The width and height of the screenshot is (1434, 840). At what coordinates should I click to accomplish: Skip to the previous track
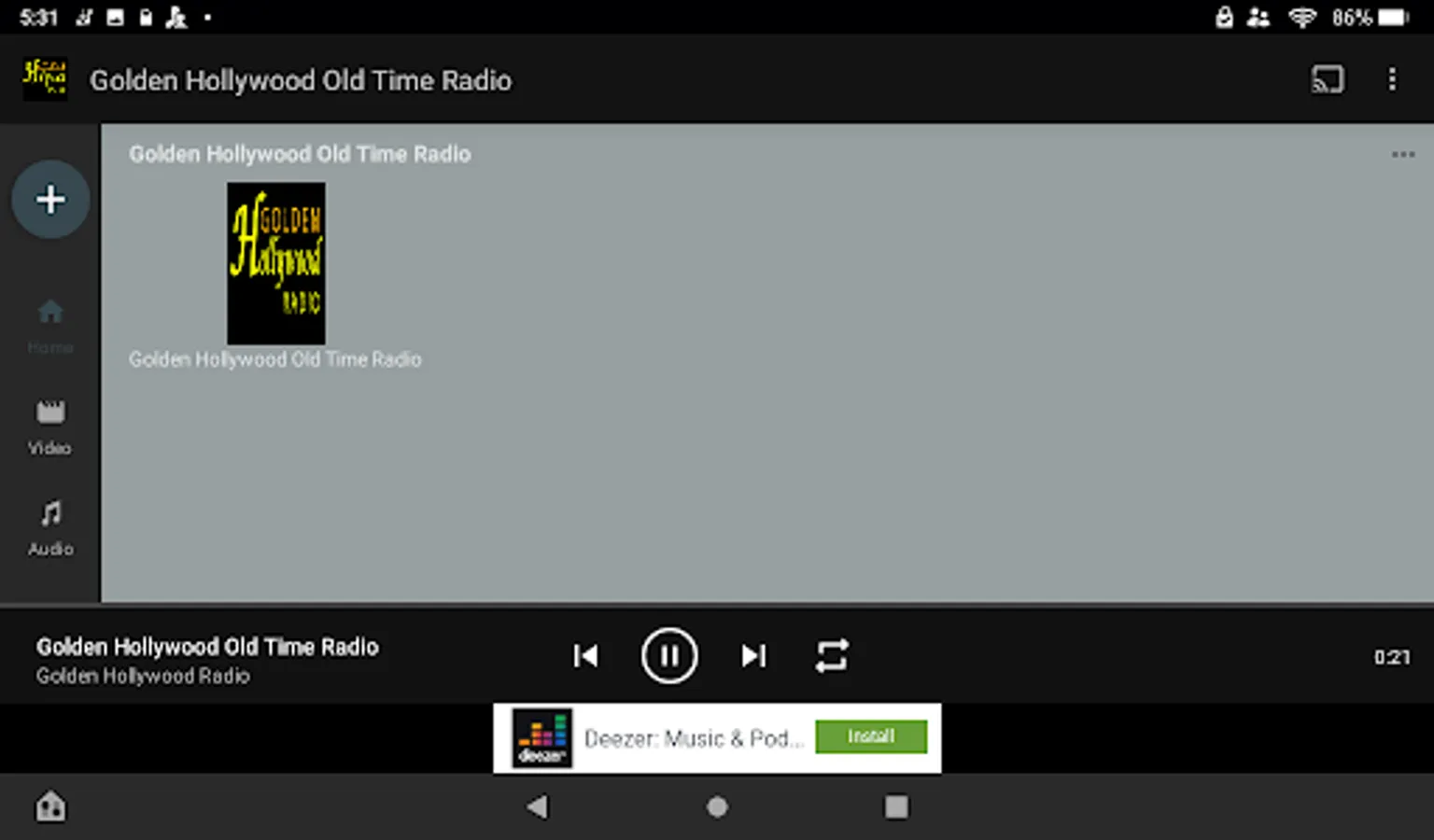click(x=586, y=656)
